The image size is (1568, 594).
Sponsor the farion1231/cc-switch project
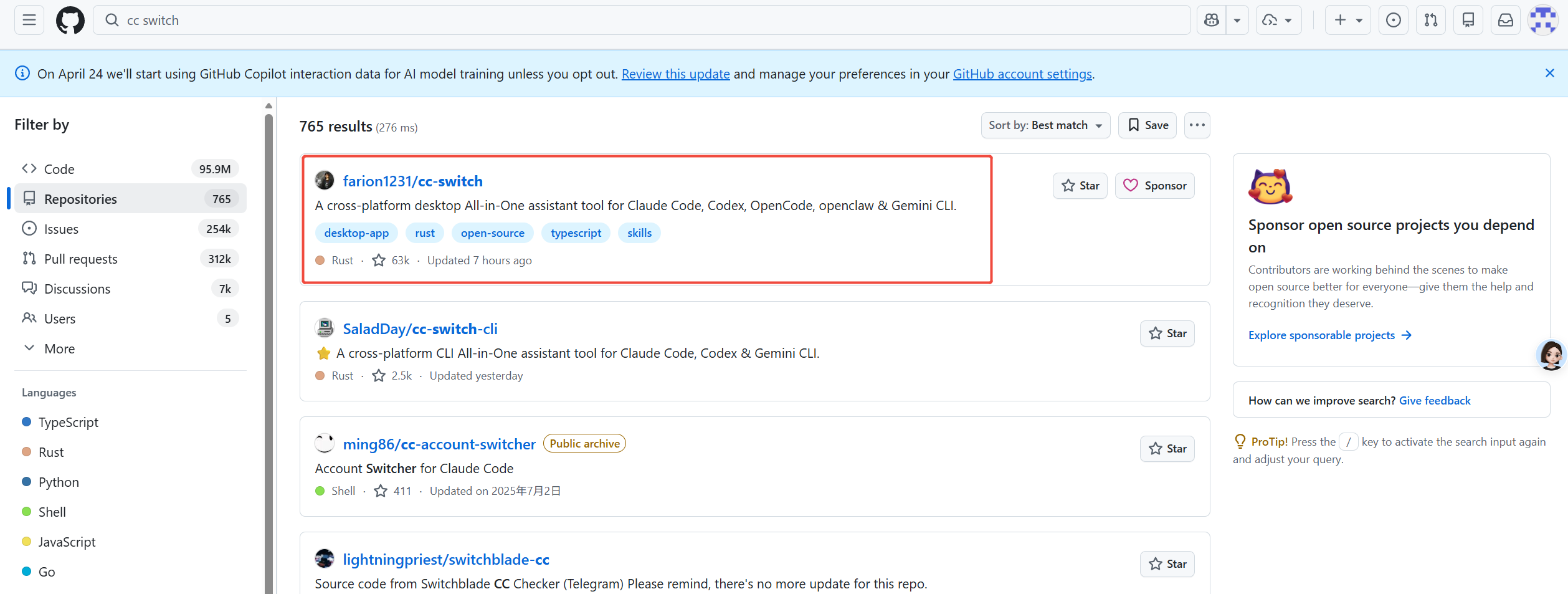click(1155, 186)
